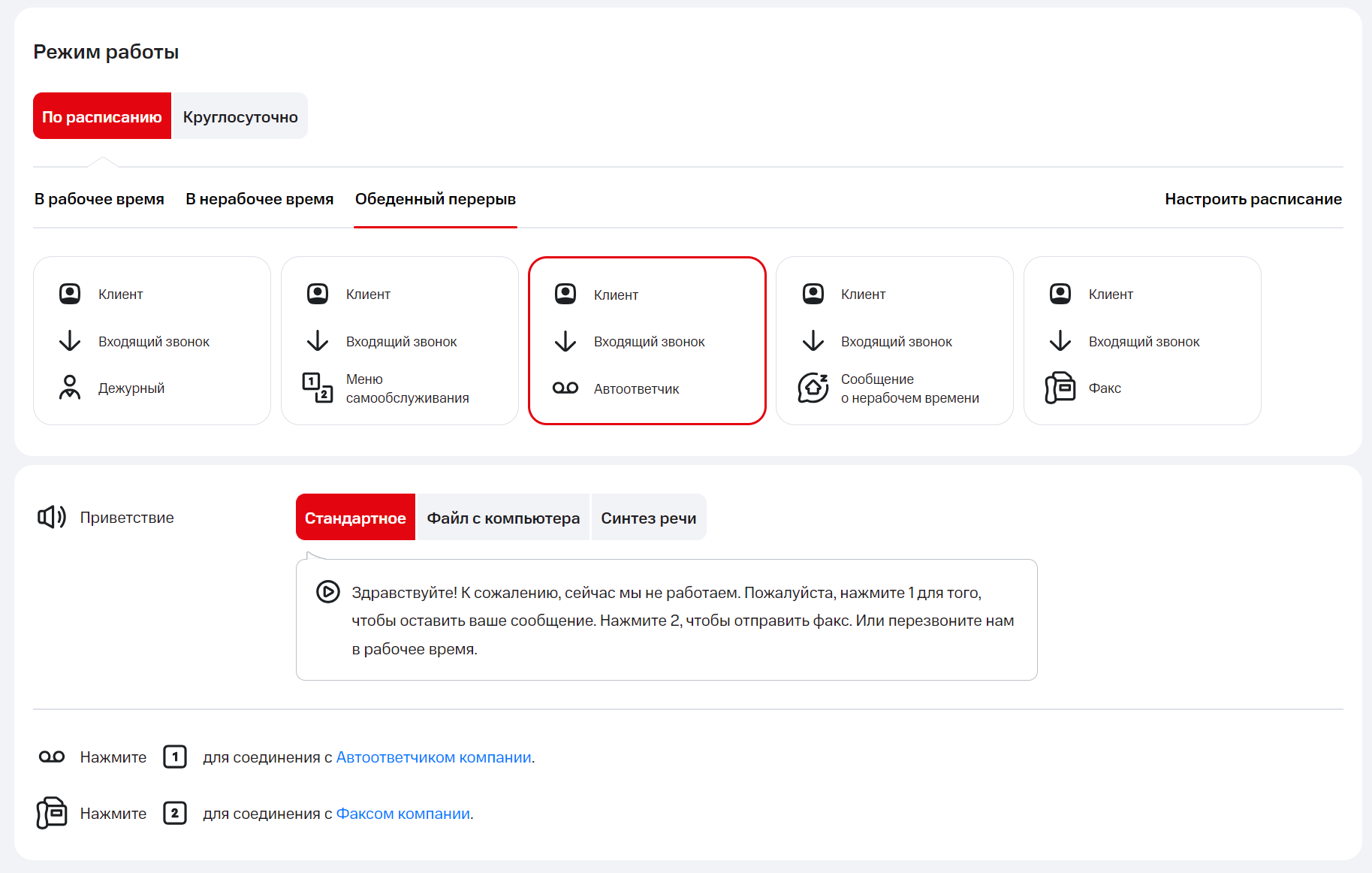Select the Стандартное greeting option

click(355, 518)
